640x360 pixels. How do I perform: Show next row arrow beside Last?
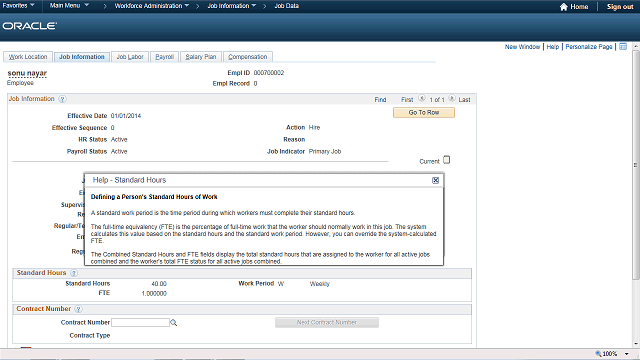pos(452,98)
